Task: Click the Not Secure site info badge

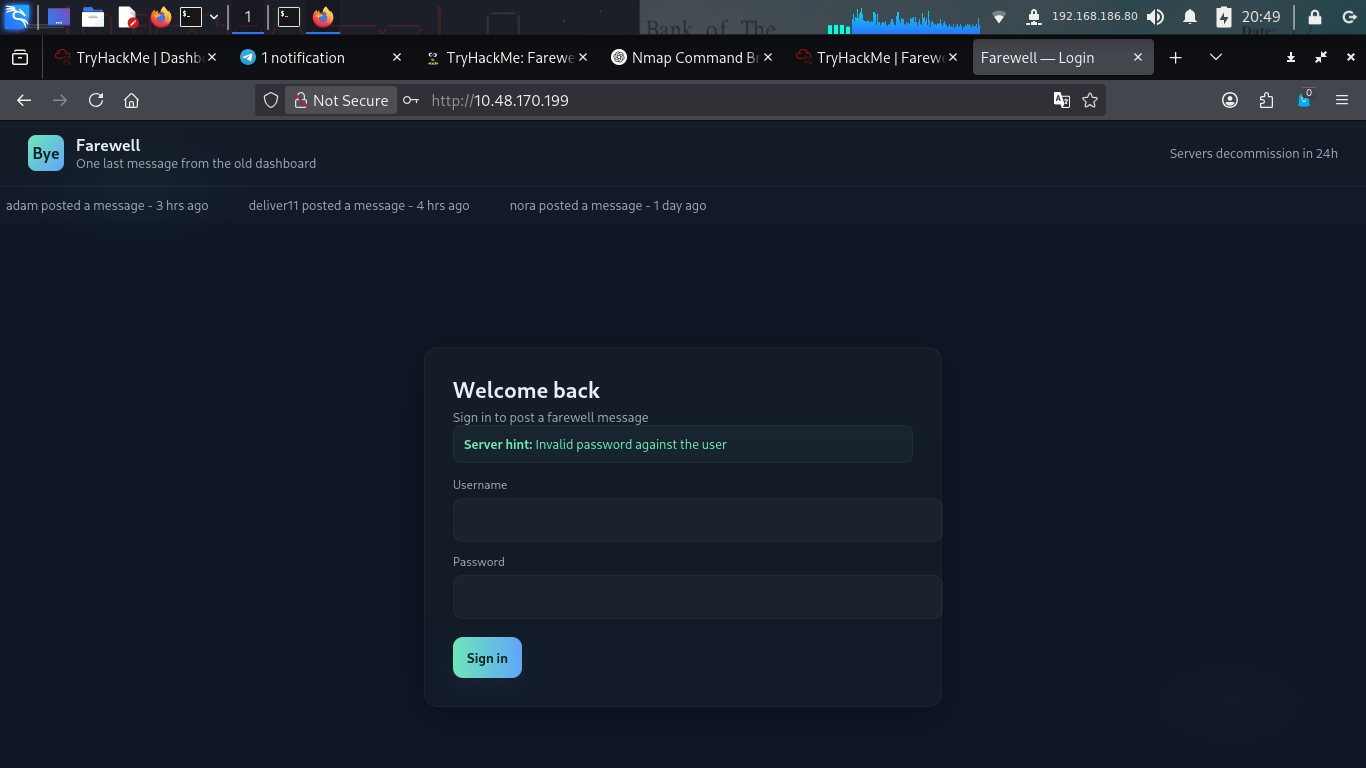Action: (x=341, y=100)
